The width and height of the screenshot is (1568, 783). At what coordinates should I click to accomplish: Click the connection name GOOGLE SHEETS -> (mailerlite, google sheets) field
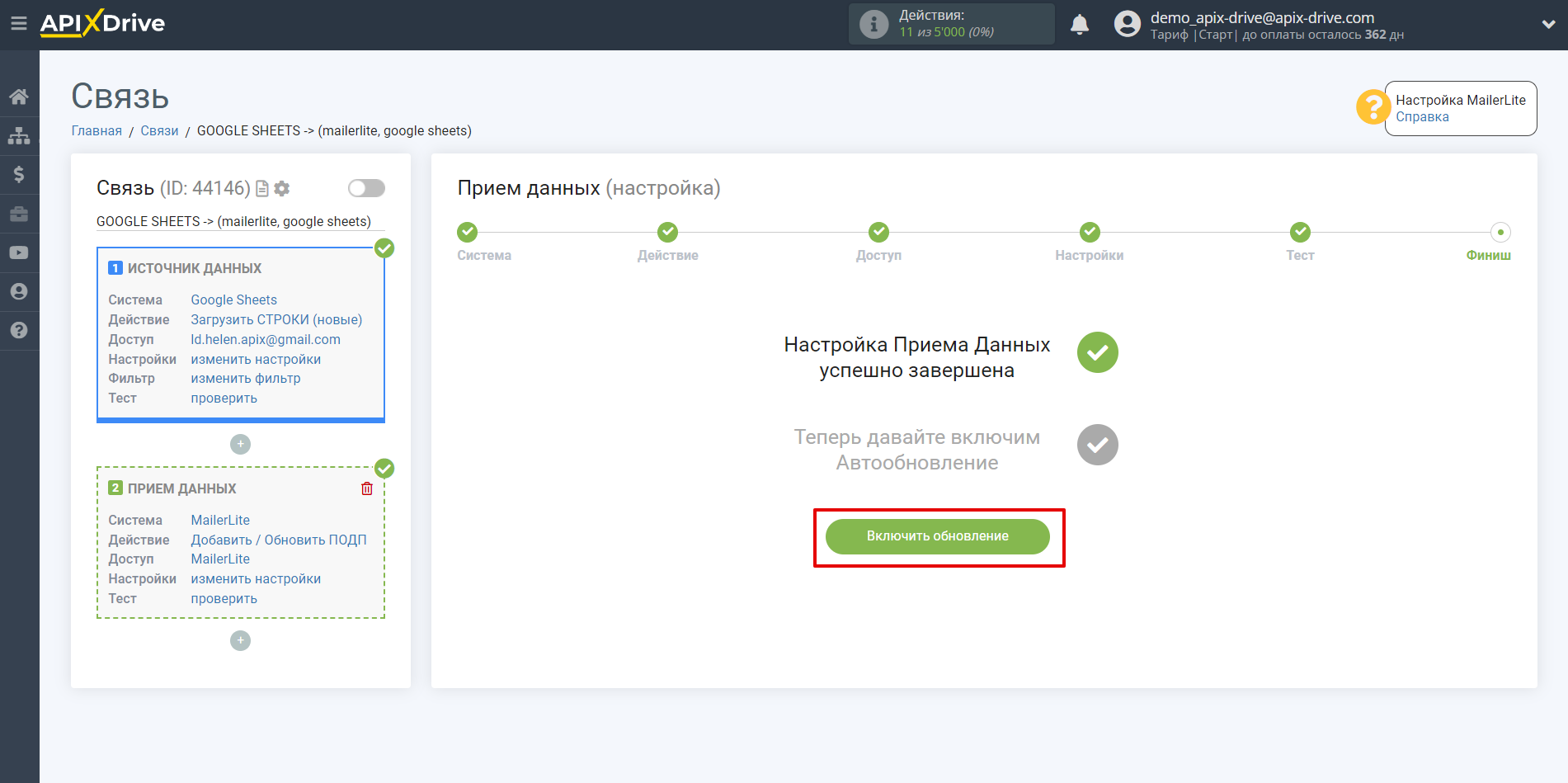[240, 221]
